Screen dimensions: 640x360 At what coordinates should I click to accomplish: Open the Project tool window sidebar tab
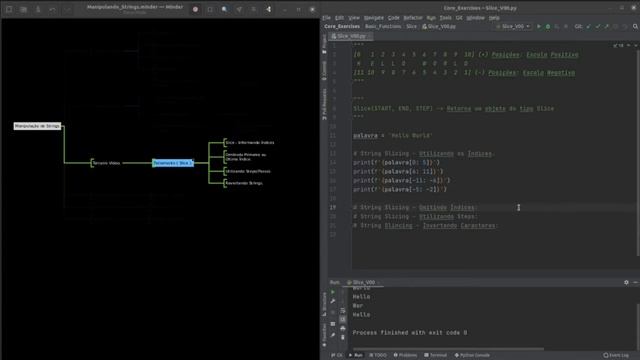click(x=324, y=43)
